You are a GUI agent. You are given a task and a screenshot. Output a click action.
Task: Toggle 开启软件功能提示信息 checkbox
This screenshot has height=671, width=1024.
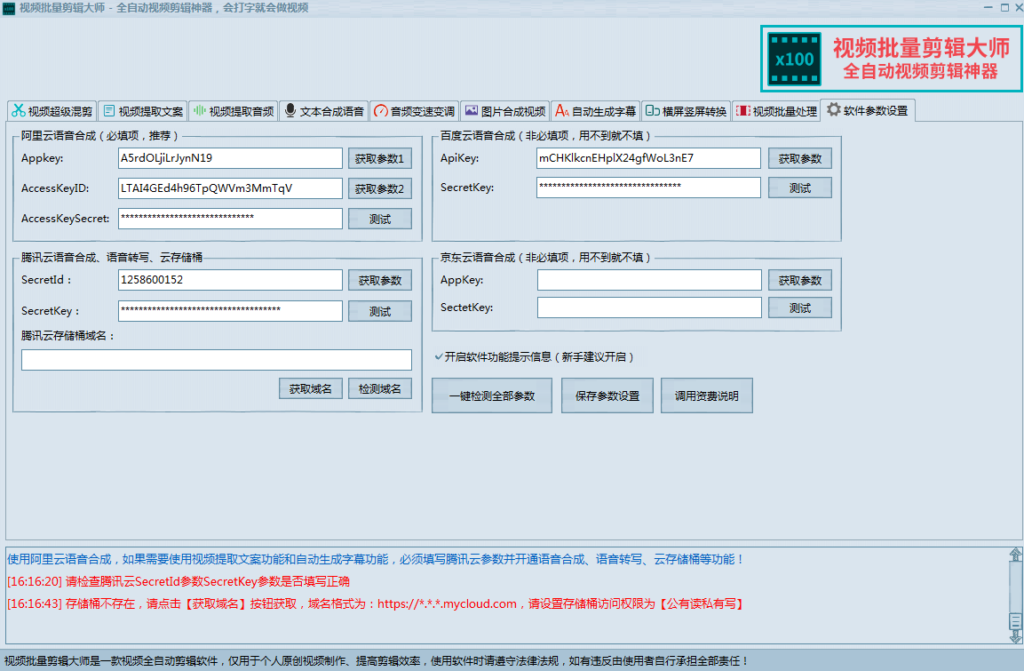[x=441, y=357]
